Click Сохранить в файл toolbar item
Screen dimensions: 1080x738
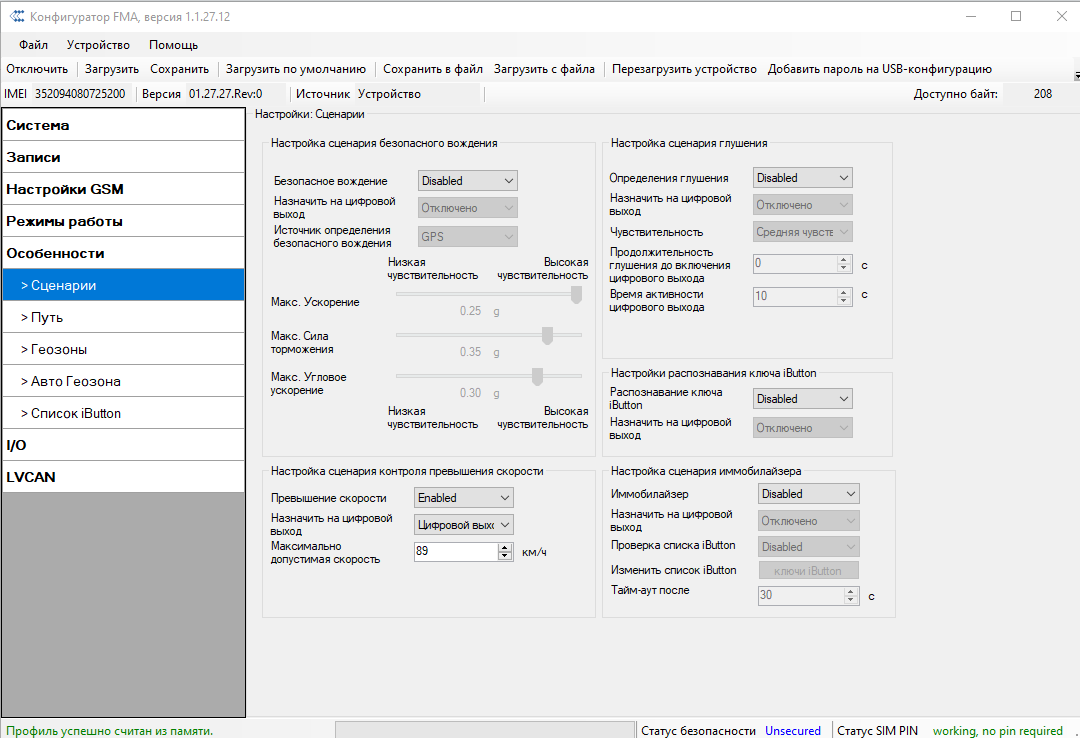pos(432,69)
